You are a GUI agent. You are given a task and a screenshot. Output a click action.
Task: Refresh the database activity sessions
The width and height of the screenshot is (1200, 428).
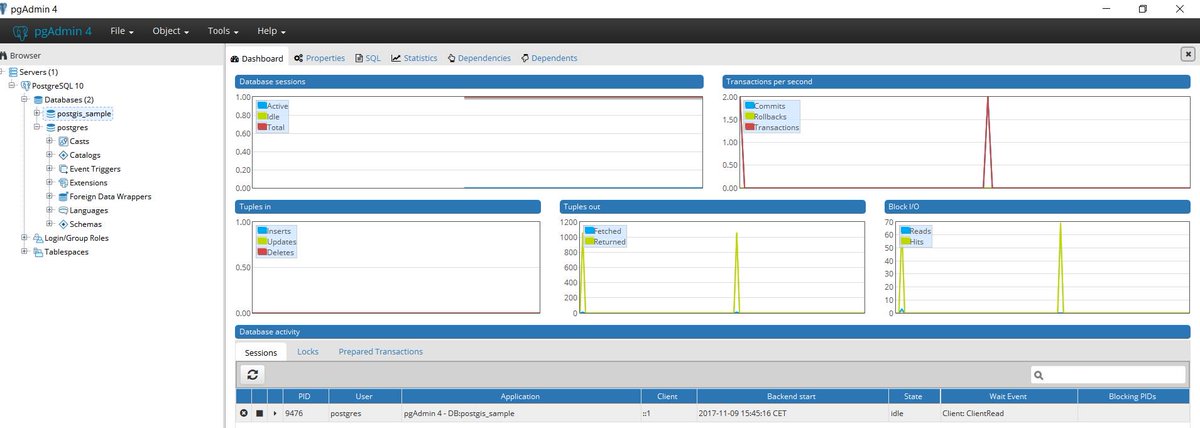point(253,374)
